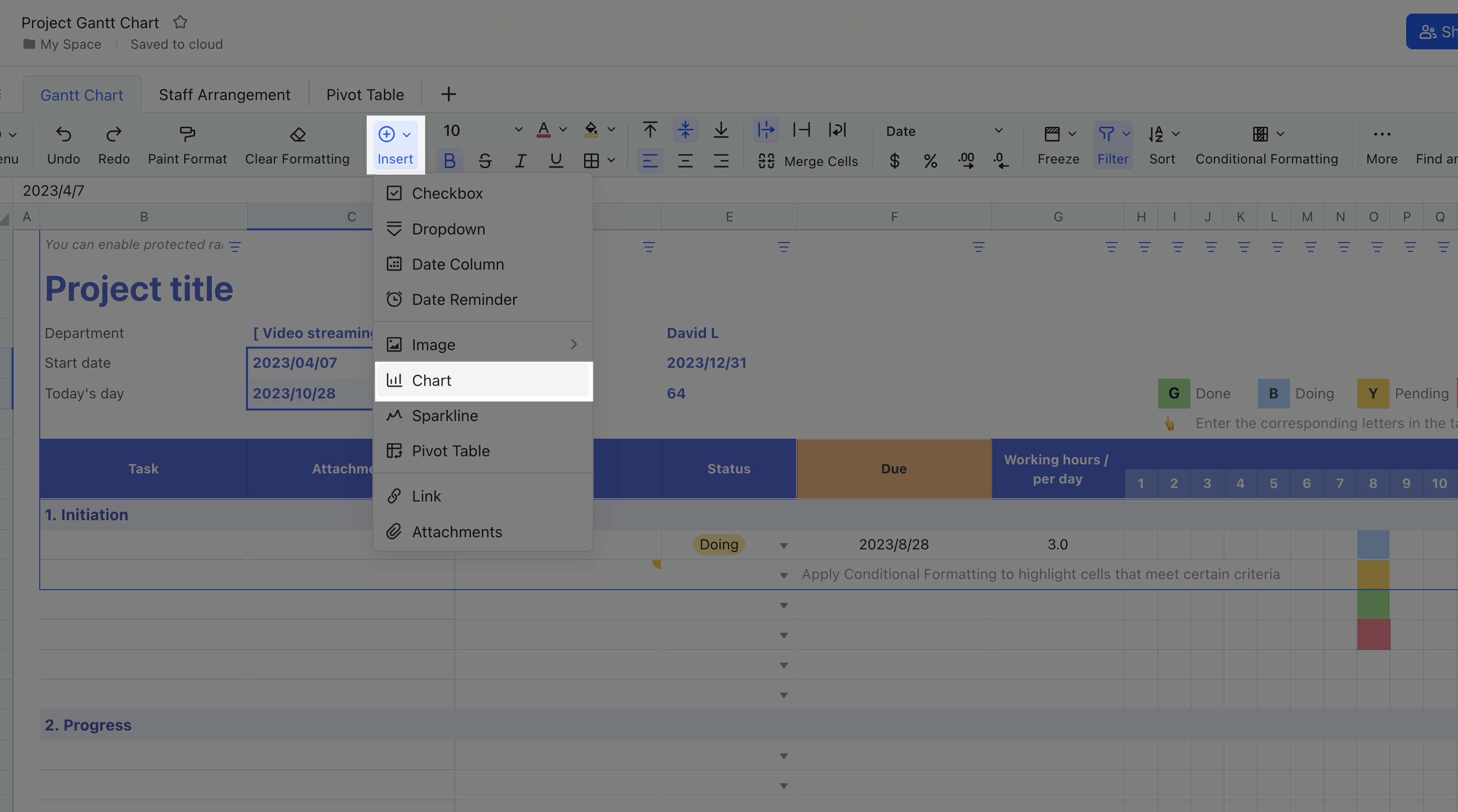The image size is (1458, 812).
Task: Apply currency dollar format
Action: click(x=895, y=161)
